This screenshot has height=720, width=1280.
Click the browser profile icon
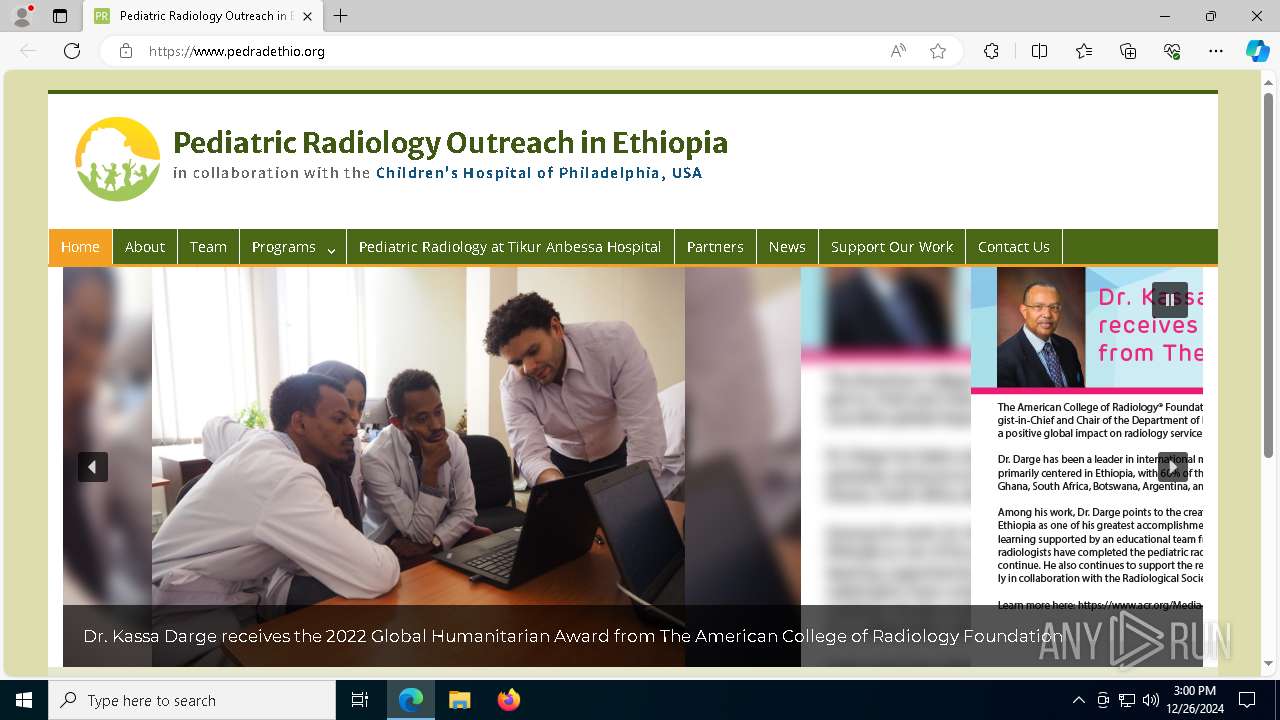click(22, 16)
